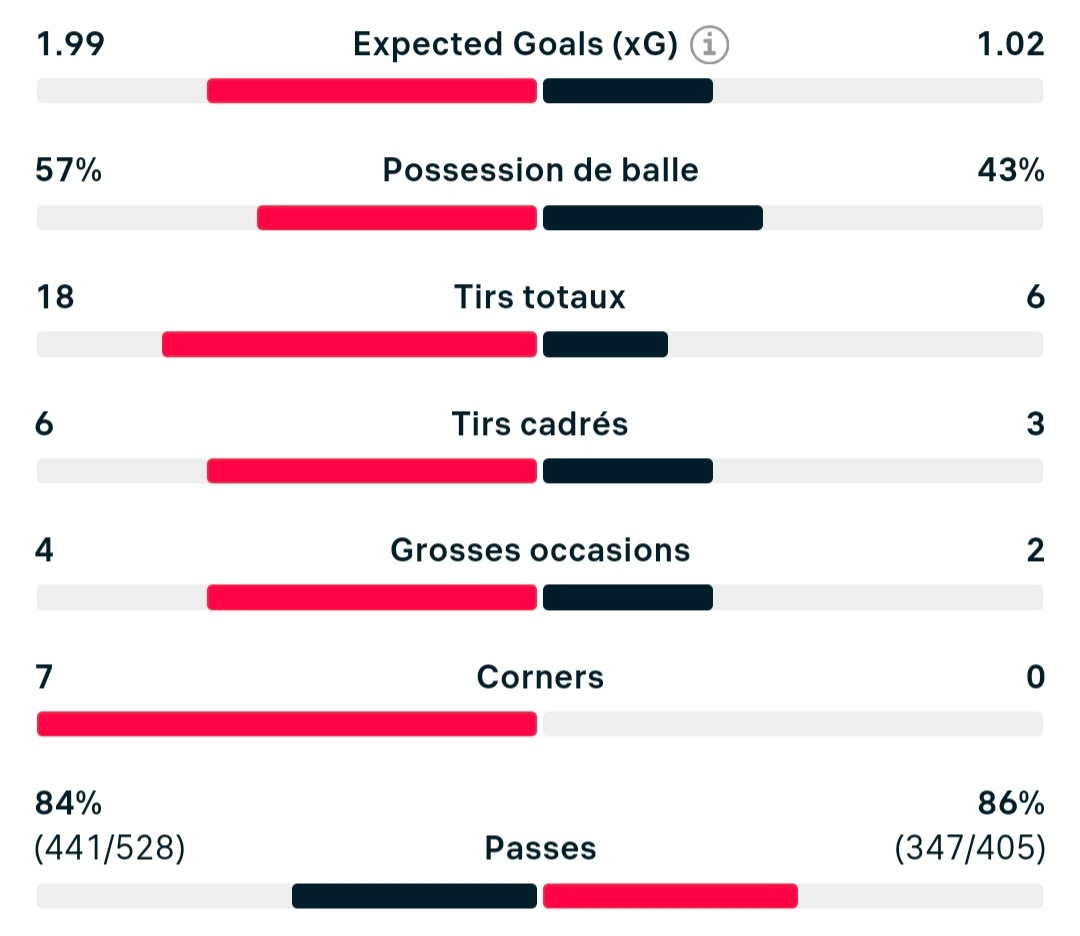This screenshot has height=936, width=1080.
Task: Click the full red Corners bar
Action: tap(287, 724)
